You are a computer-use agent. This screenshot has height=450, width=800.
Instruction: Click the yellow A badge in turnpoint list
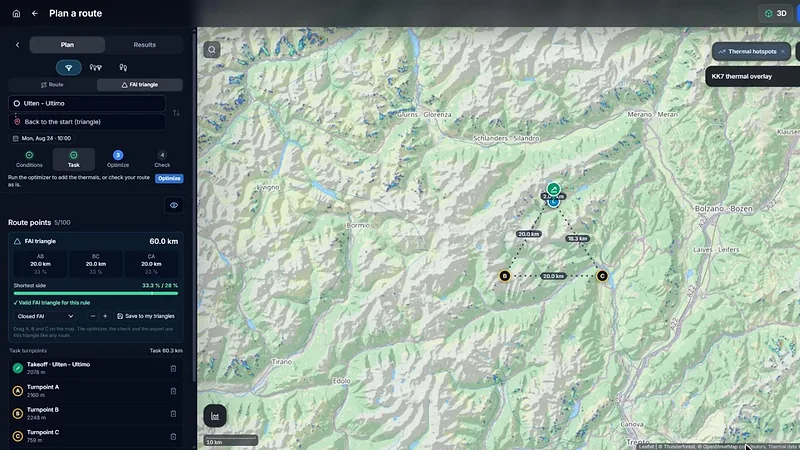pos(18,391)
